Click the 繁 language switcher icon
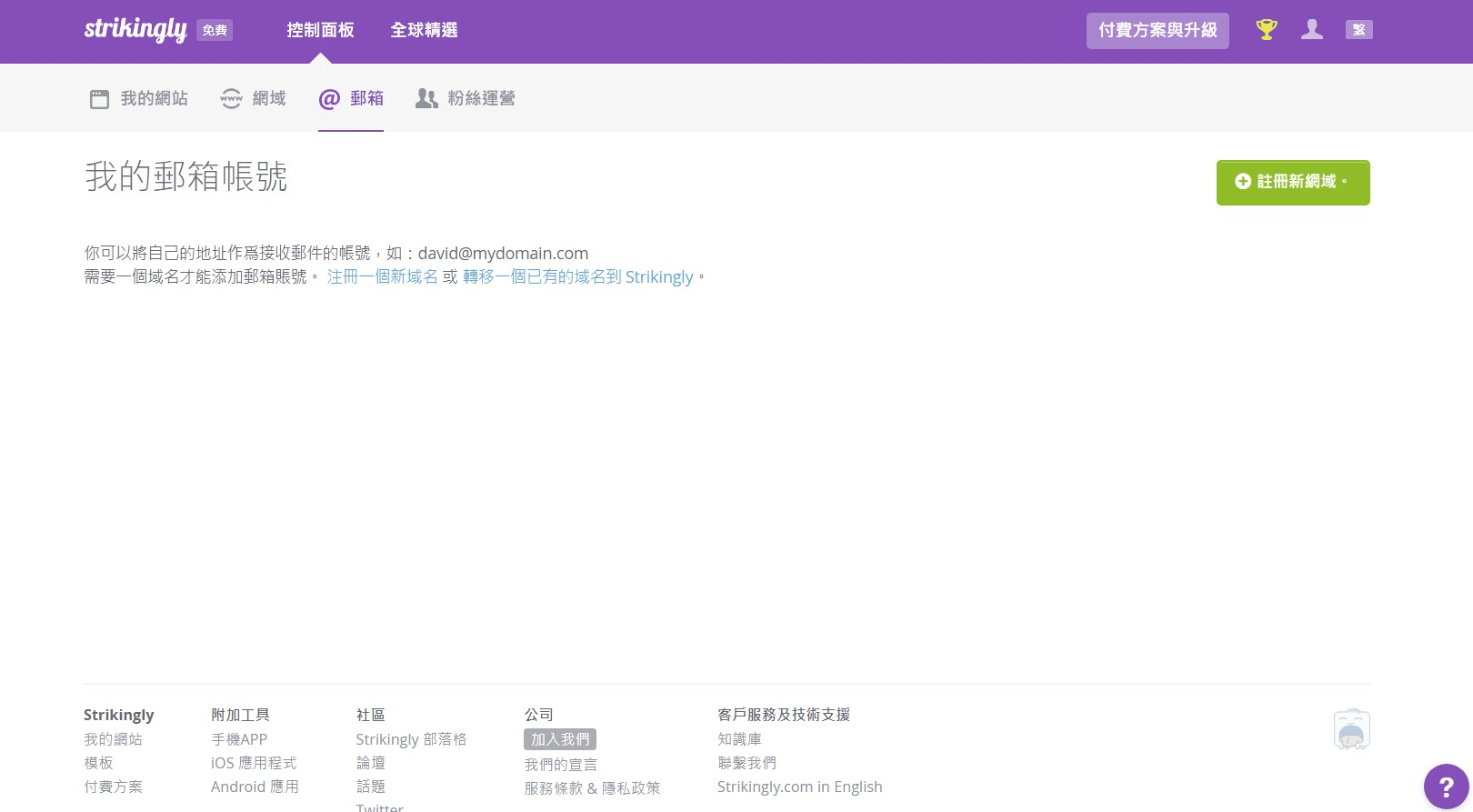Image resolution: width=1473 pixels, height=812 pixels. (1358, 30)
